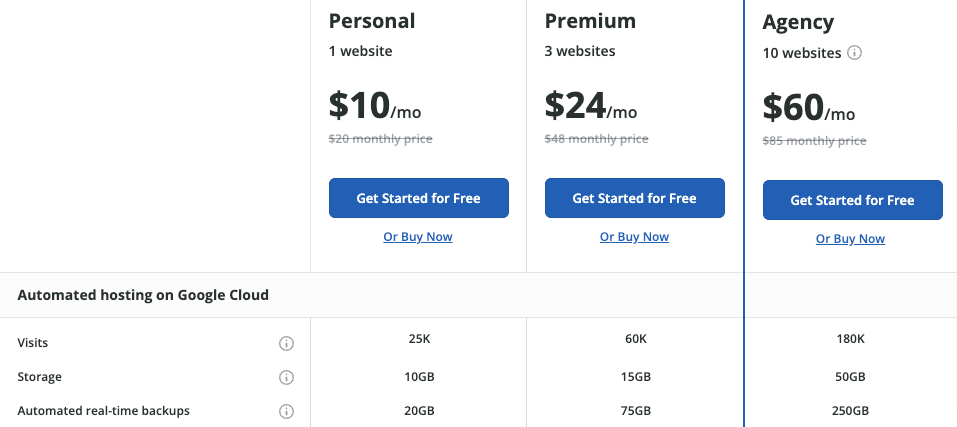The image size is (957, 427).
Task: Follow the Or Buy Now link for Agency
Action: click(x=850, y=239)
